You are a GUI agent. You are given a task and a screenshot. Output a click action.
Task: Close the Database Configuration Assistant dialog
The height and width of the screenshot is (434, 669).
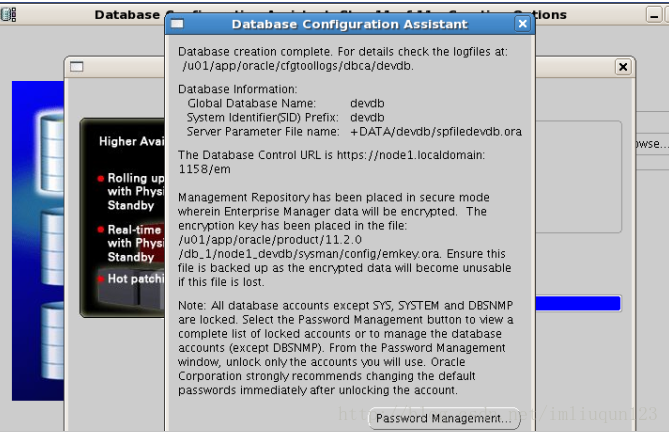[522, 24]
